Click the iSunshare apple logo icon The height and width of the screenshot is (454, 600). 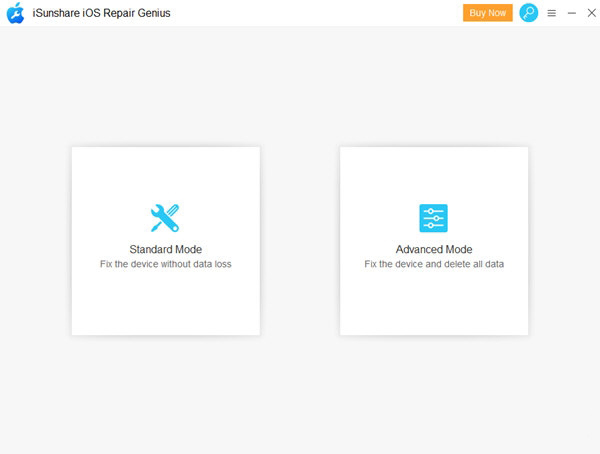click(15, 13)
